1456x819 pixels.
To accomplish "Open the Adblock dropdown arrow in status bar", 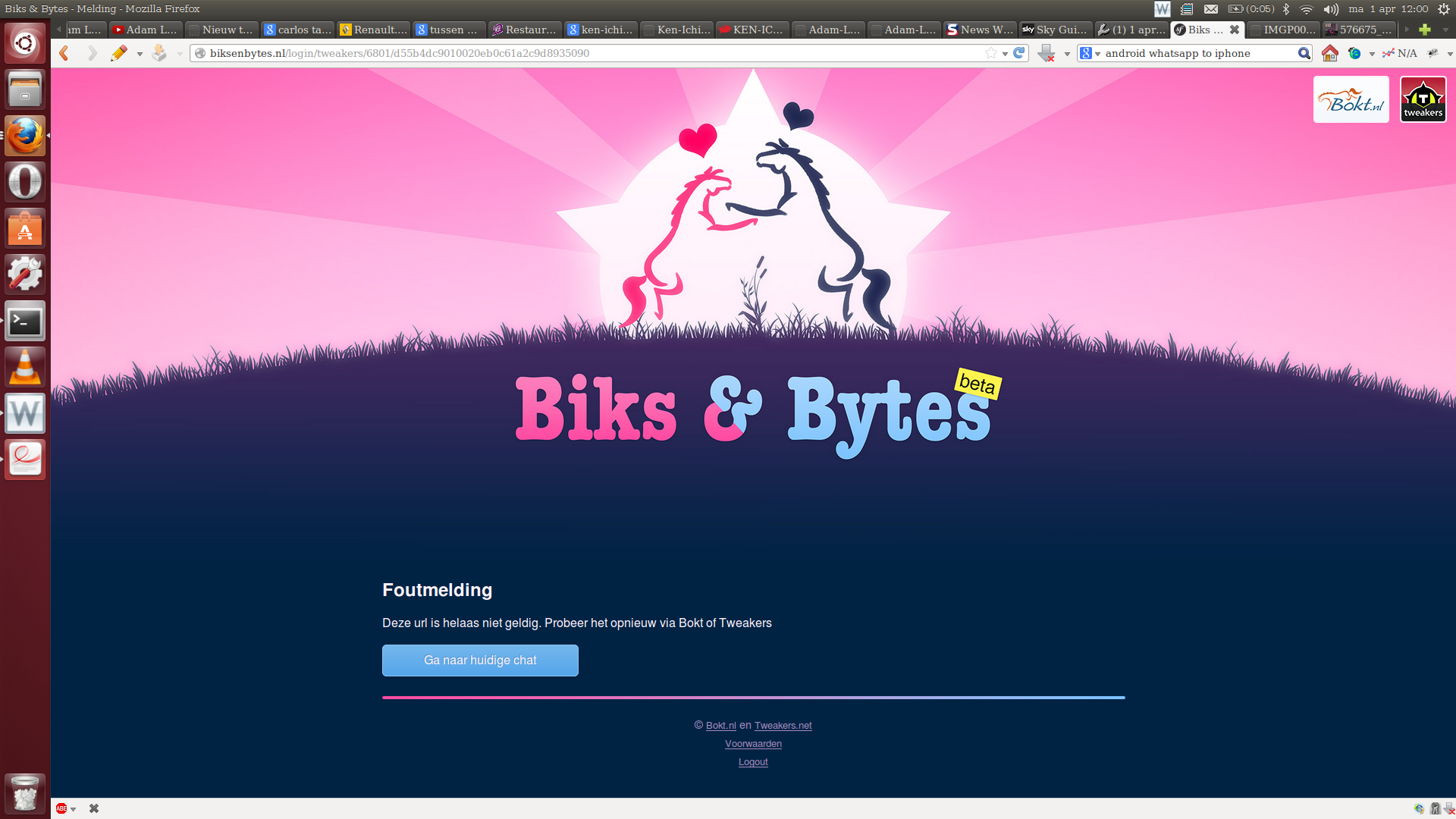I will tap(74, 809).
